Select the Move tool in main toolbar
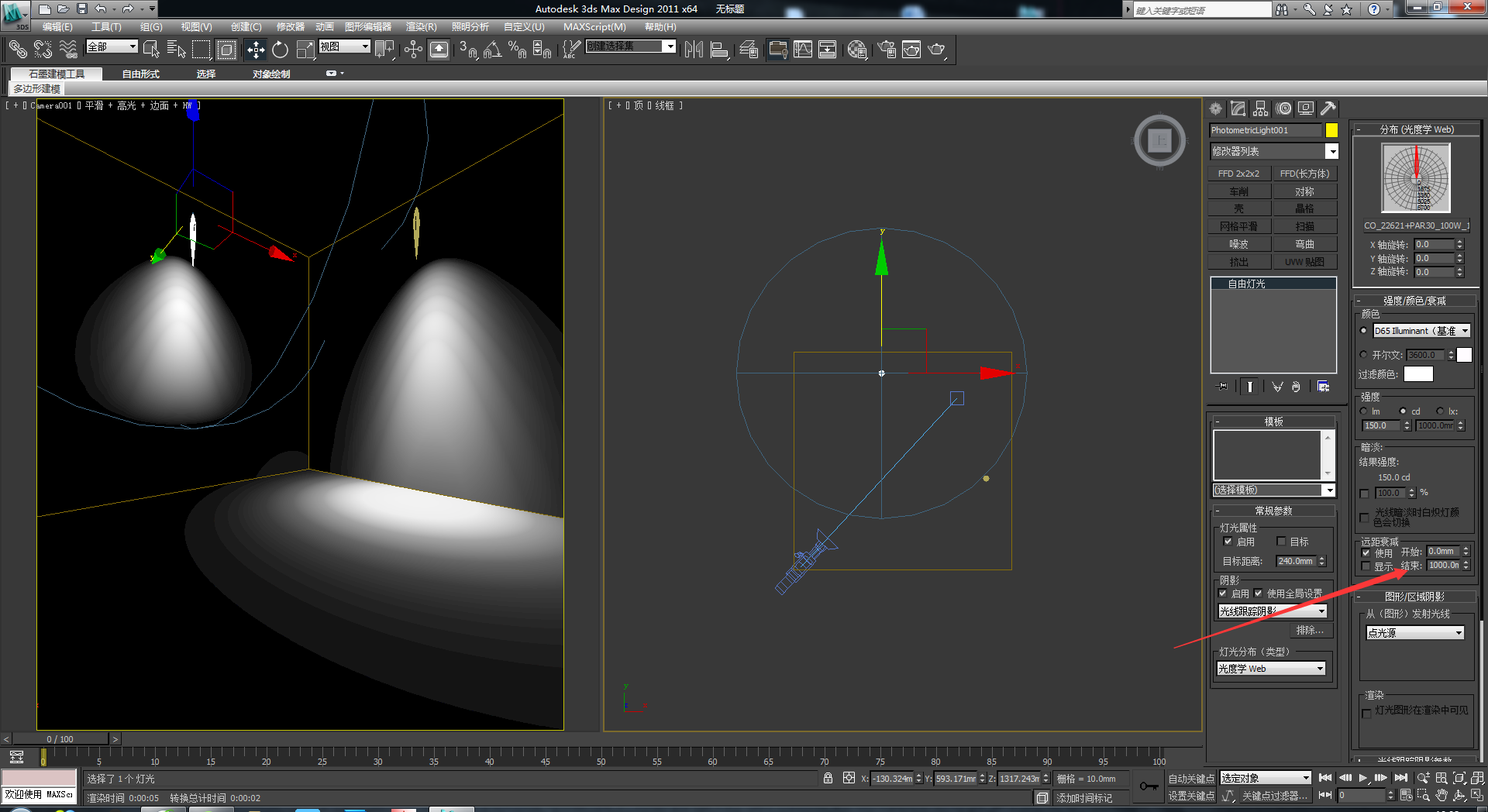The height and width of the screenshot is (812, 1488). [256, 50]
